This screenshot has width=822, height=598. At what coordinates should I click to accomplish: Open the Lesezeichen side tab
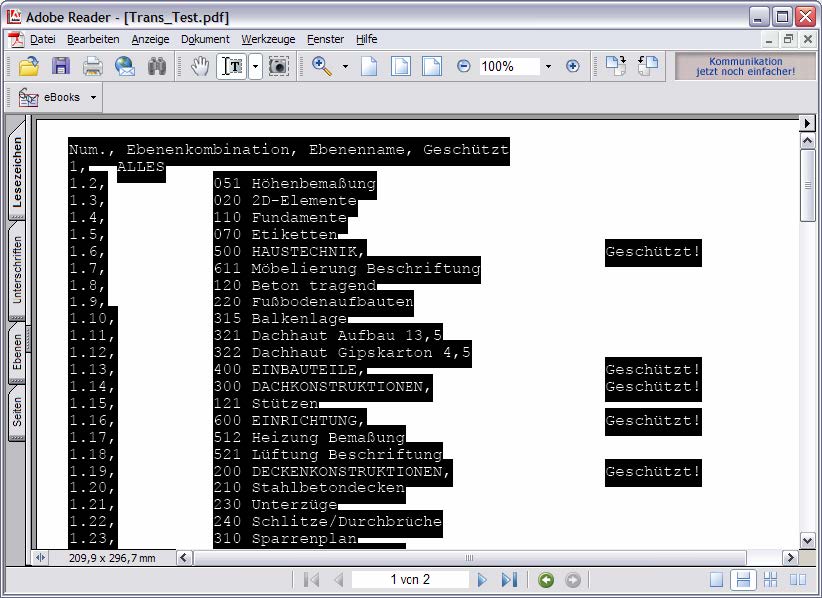[x=17, y=172]
